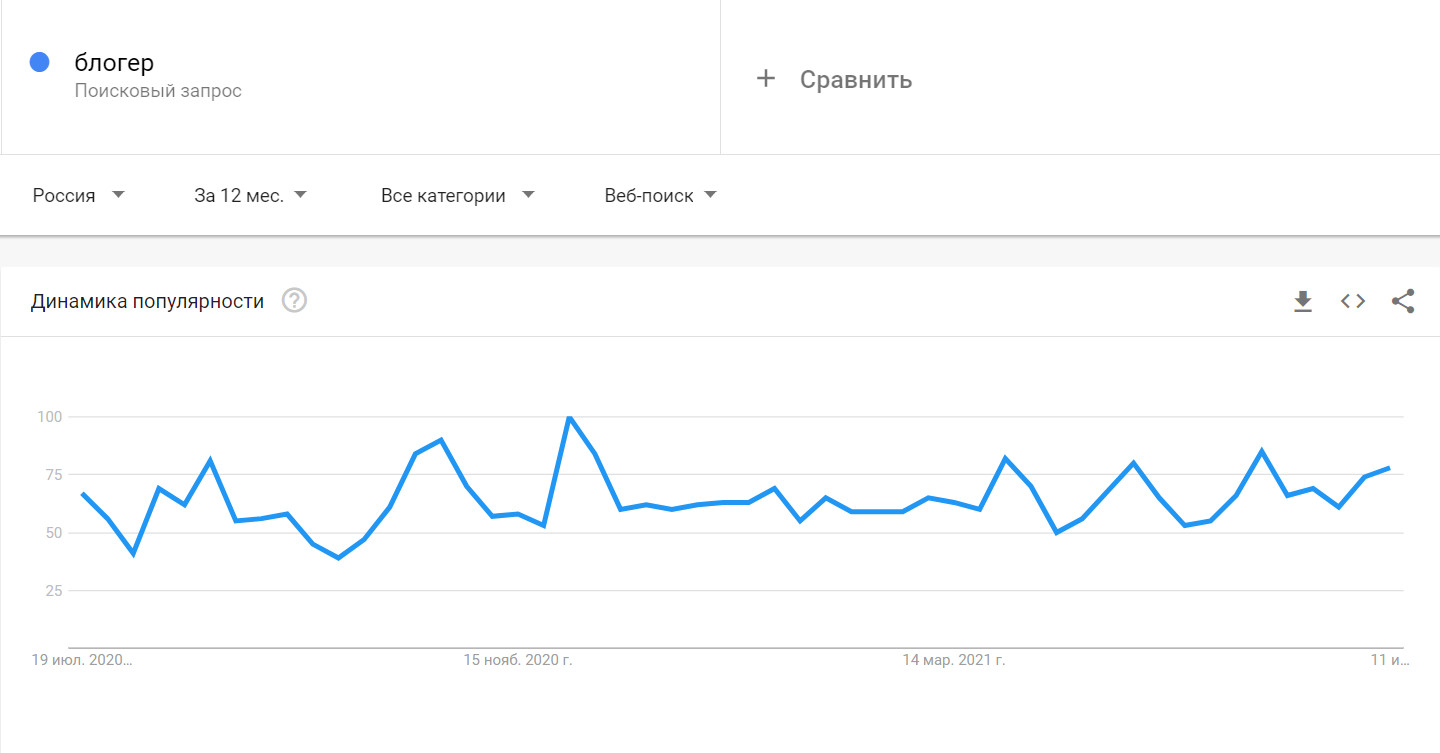Click the Поисковый запрос subtitle
The image size is (1440, 753).
[158, 91]
